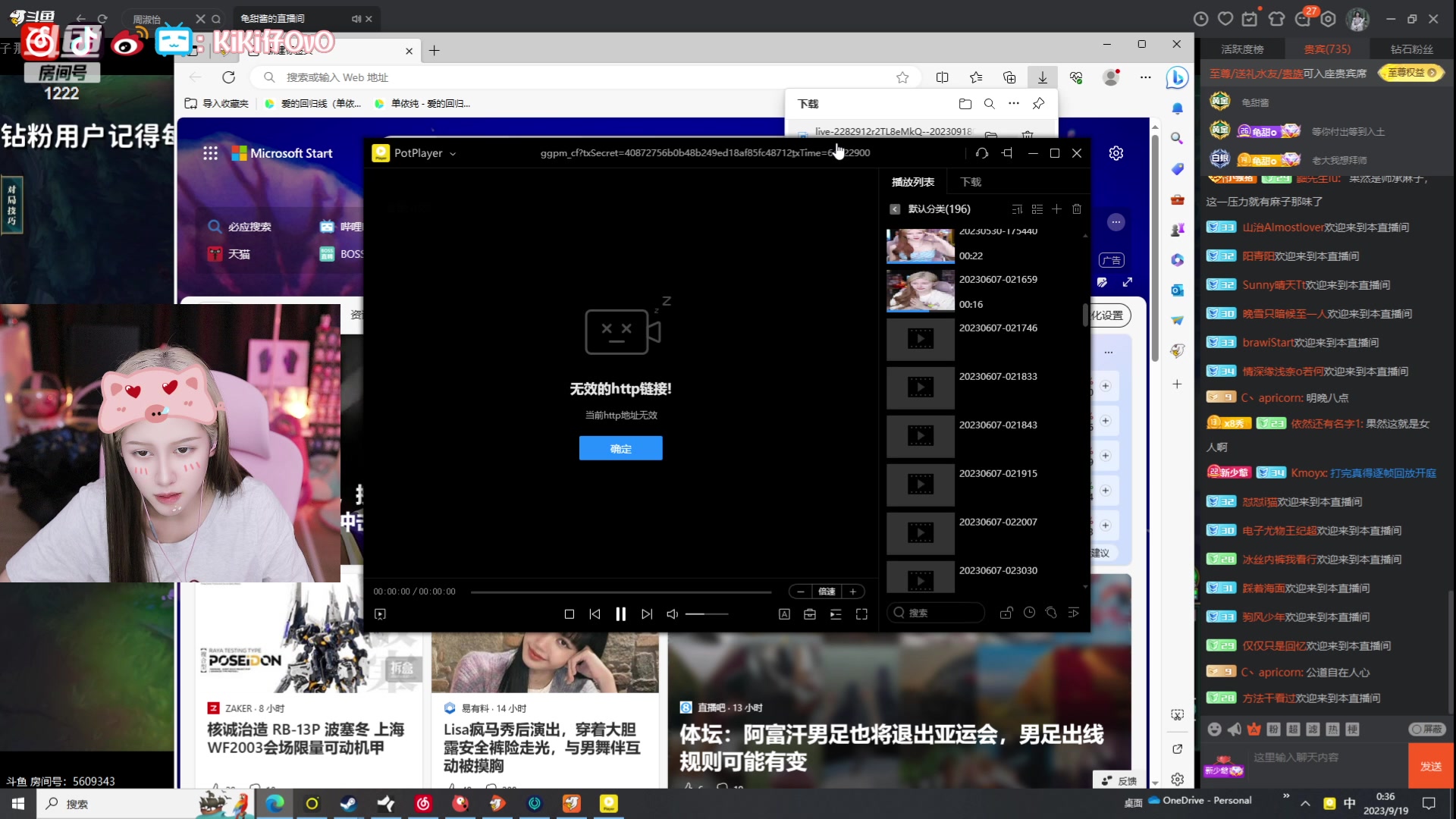
Task: Open the 必应搜索 quick link
Action: click(x=240, y=227)
